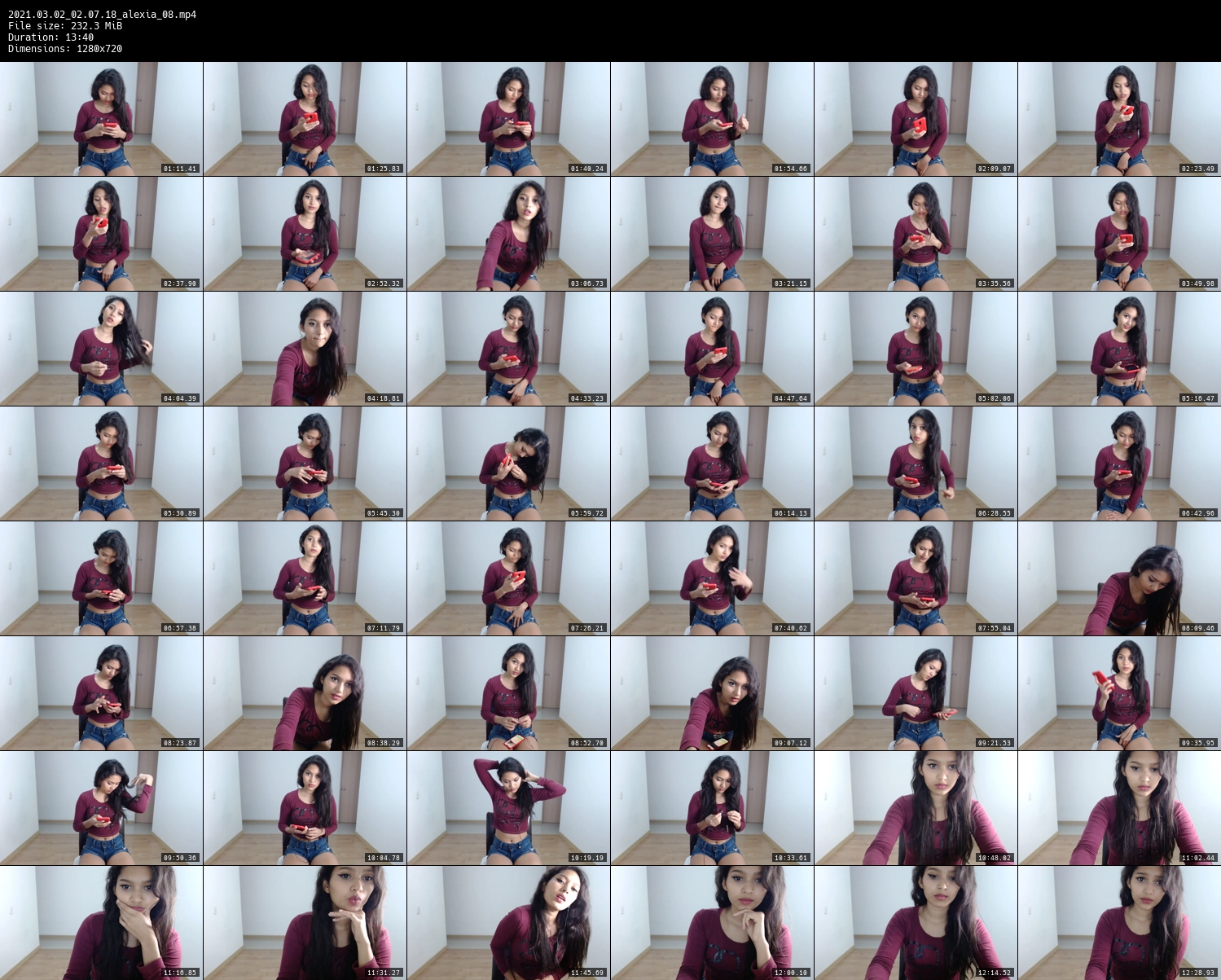
Task: Click the thumbnail labeled 03:35.56
Action: pyautogui.click(x=916, y=234)
